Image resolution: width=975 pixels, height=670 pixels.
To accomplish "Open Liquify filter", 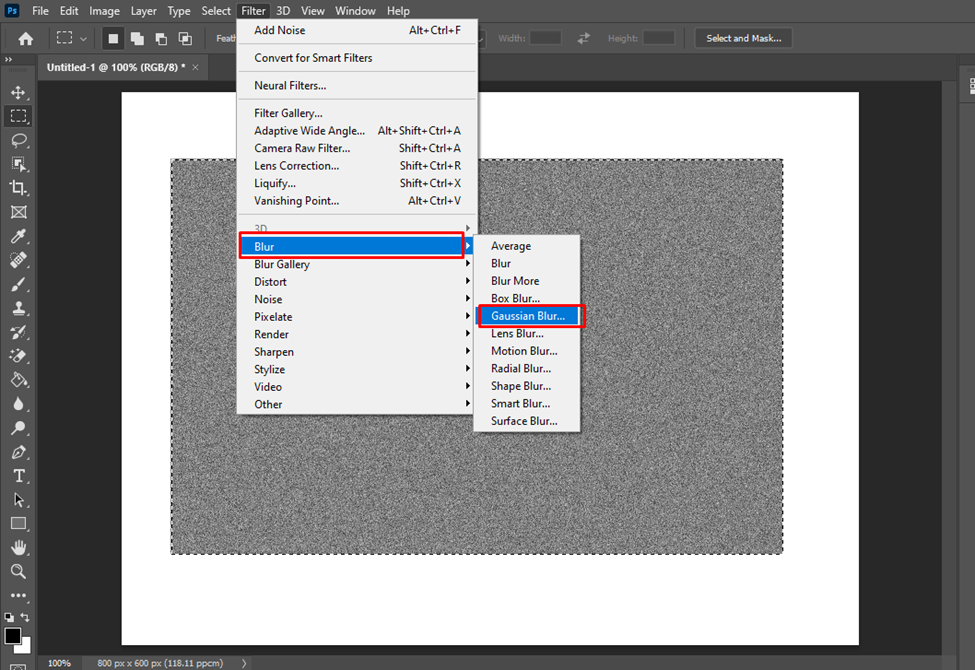I will 356,183.
